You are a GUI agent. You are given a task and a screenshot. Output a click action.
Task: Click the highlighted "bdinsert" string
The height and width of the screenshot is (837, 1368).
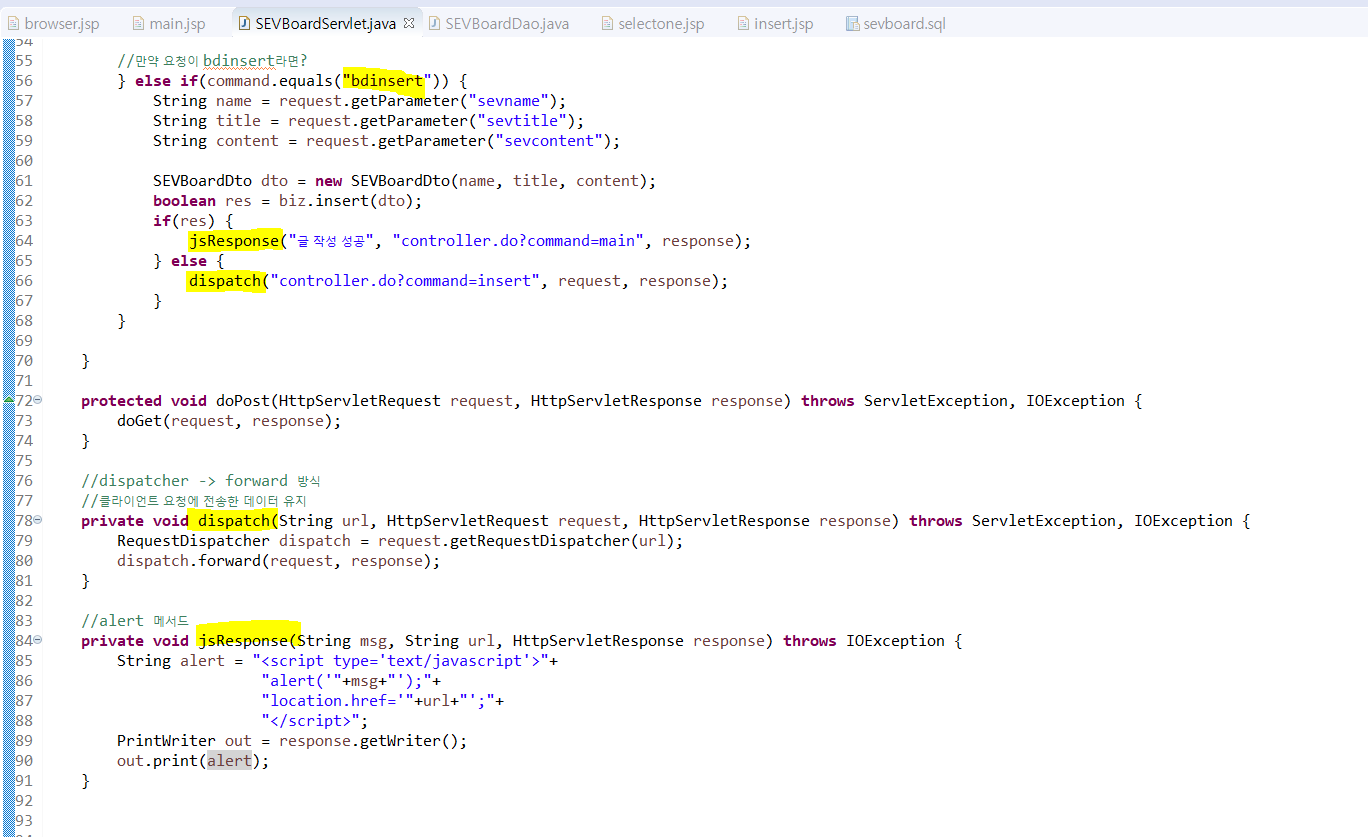pyautogui.click(x=387, y=80)
